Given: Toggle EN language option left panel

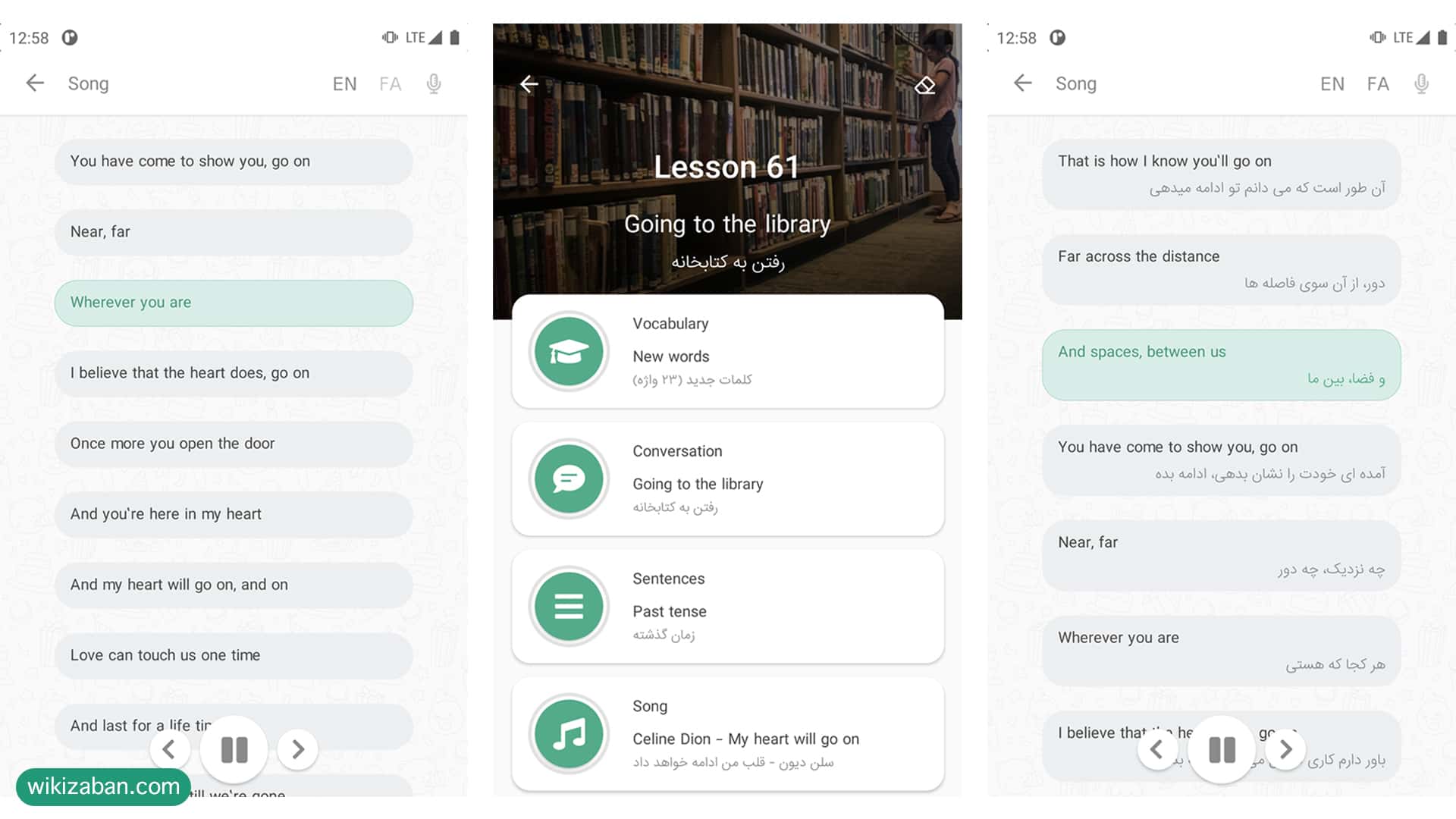Looking at the screenshot, I should [346, 83].
